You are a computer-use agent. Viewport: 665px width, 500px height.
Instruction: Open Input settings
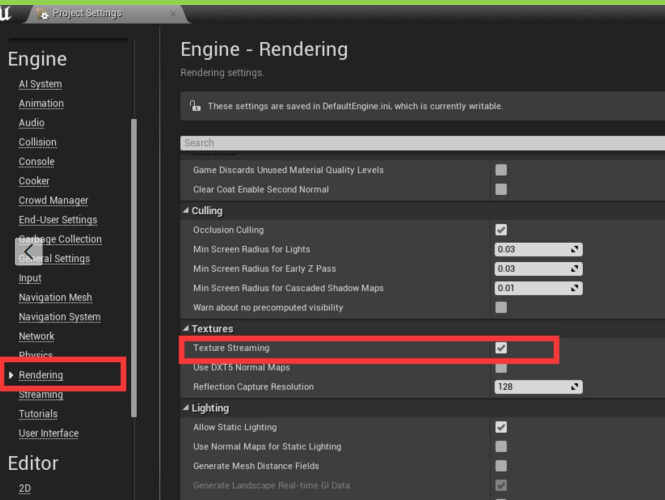tap(30, 278)
